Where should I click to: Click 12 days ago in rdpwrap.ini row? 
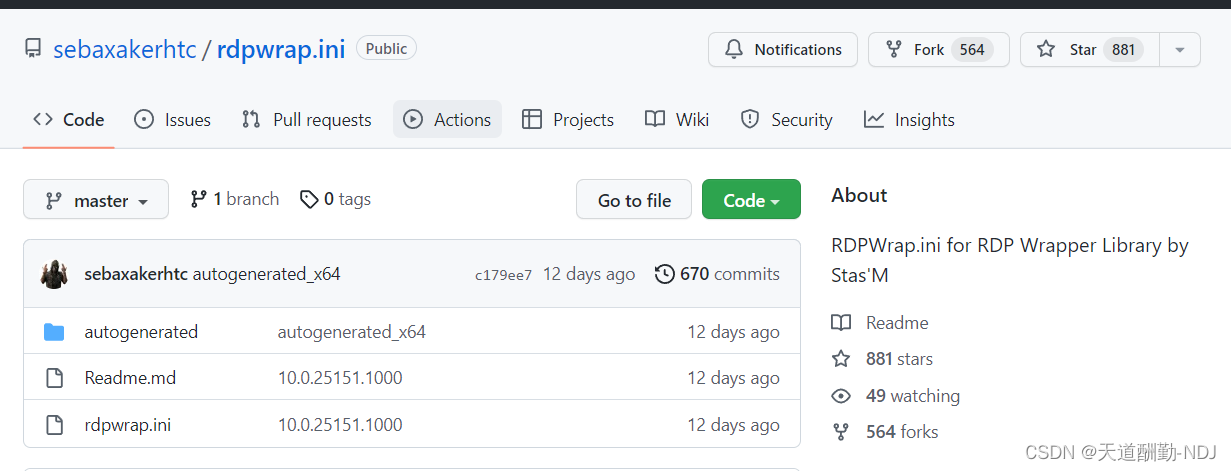tap(733, 425)
